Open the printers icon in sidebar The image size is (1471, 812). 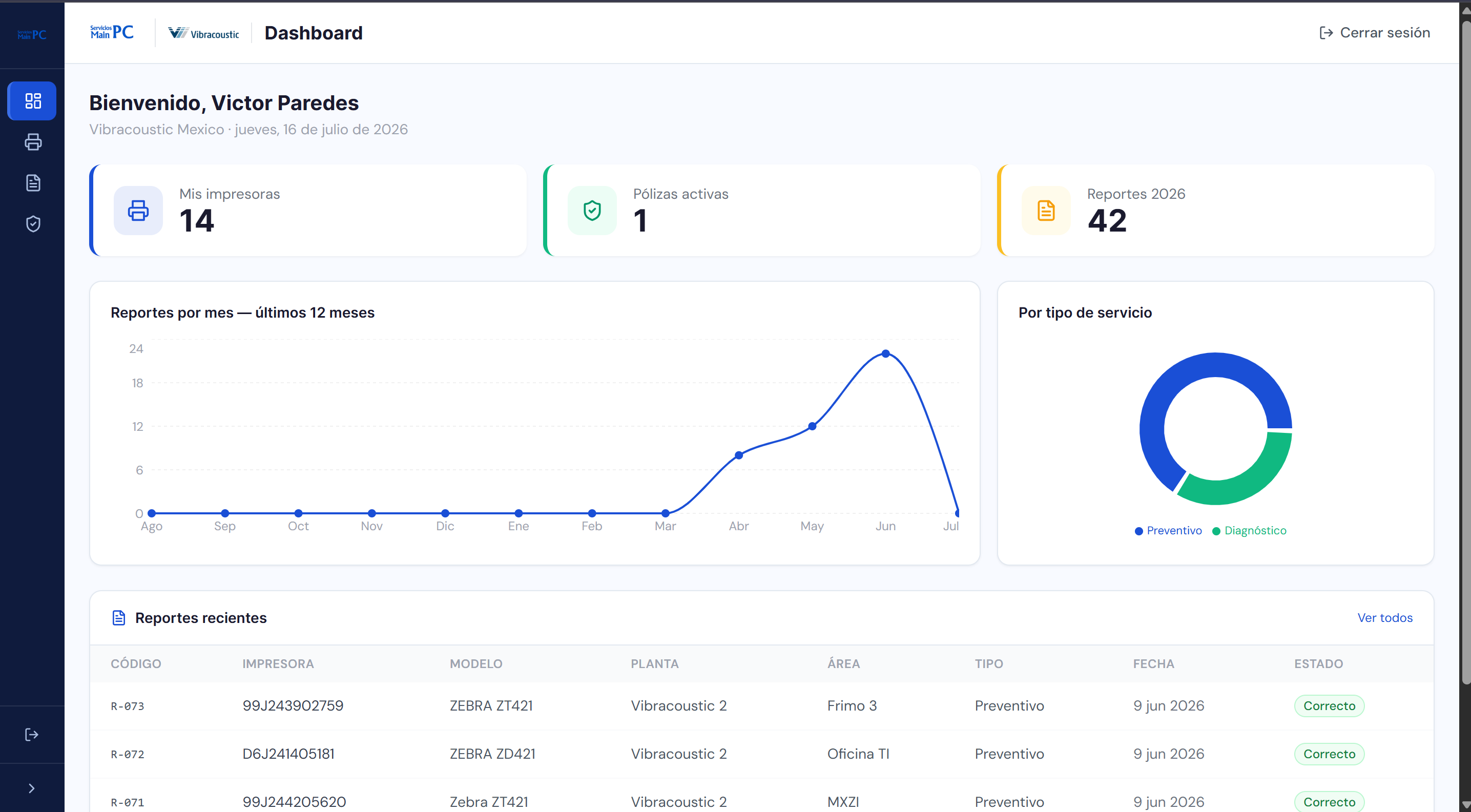click(33, 141)
